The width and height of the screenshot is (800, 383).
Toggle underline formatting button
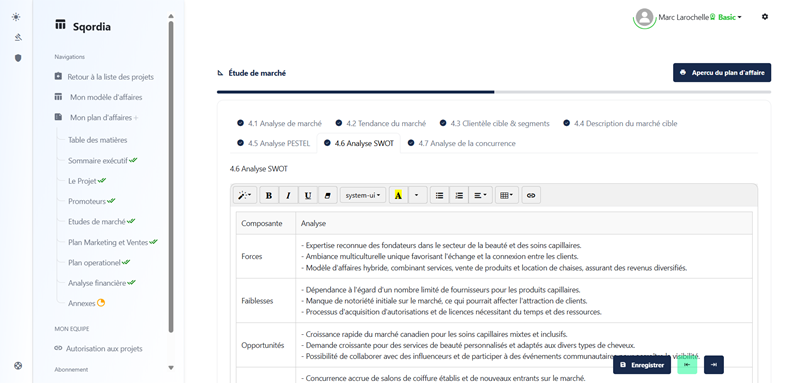pos(308,195)
